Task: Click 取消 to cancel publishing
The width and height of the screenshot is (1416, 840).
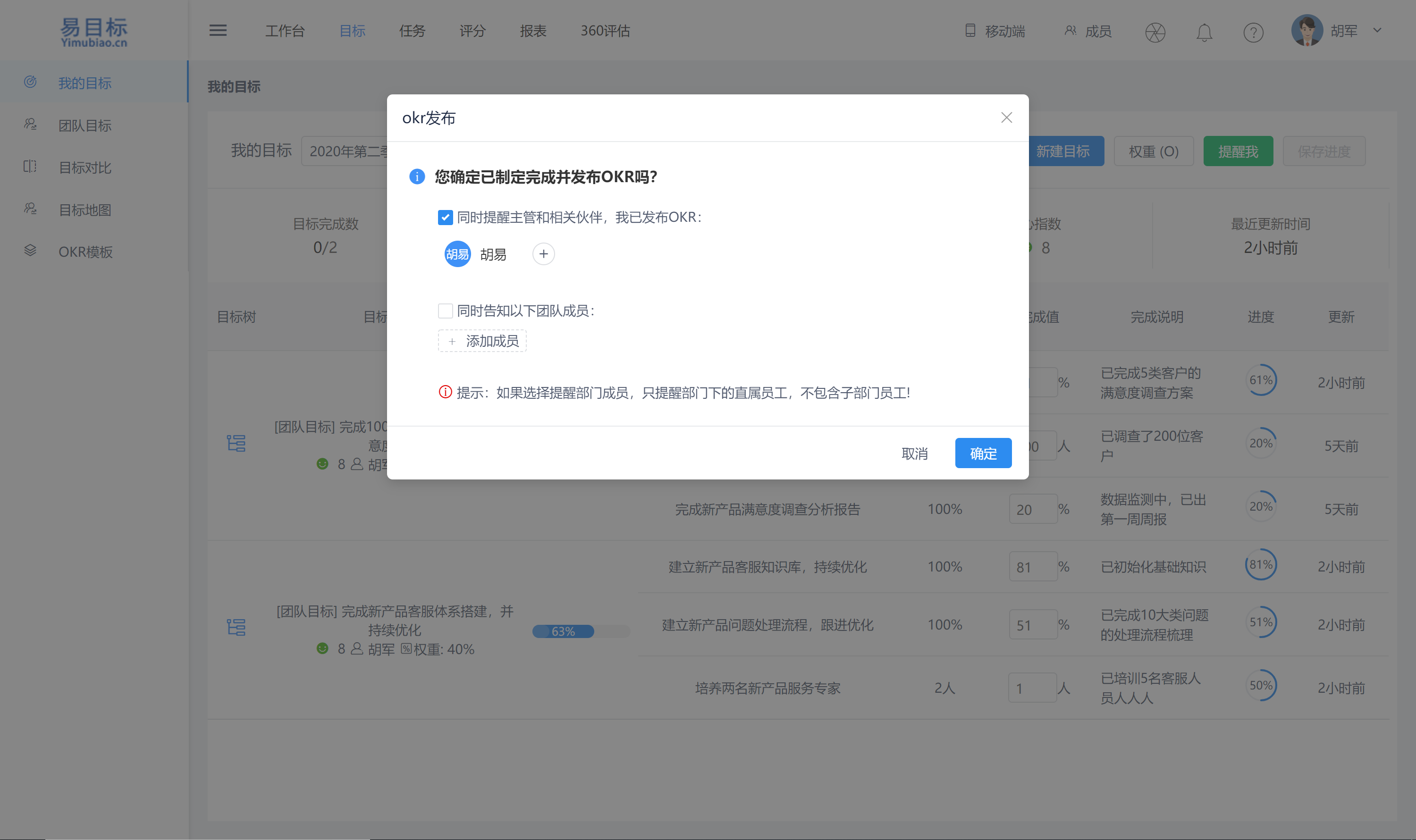Action: pyautogui.click(x=914, y=454)
